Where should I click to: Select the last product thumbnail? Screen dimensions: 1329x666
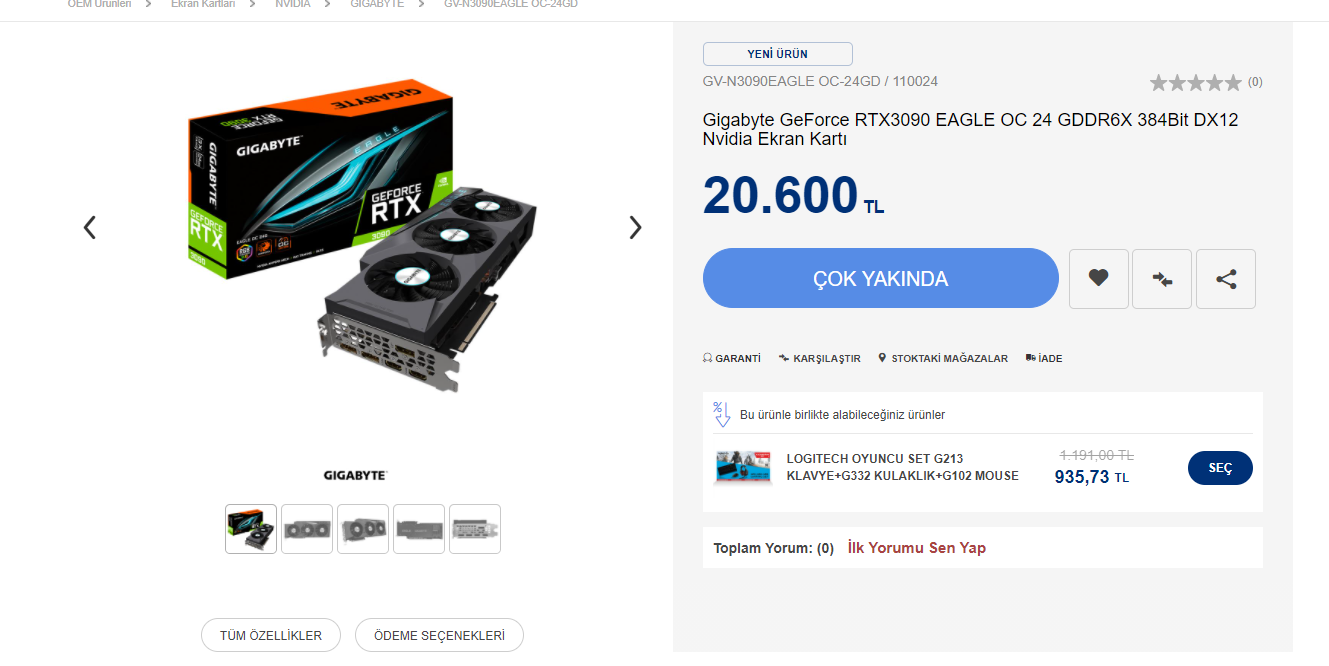[x=475, y=529]
